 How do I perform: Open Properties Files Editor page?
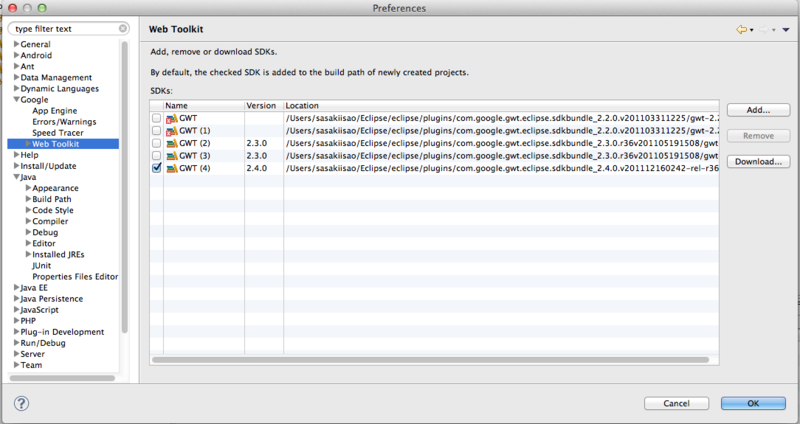pos(75,277)
